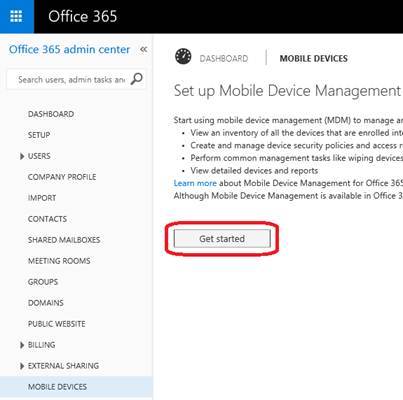Expand the BILLING section arrow
403x400 pixels.
(x=22, y=345)
